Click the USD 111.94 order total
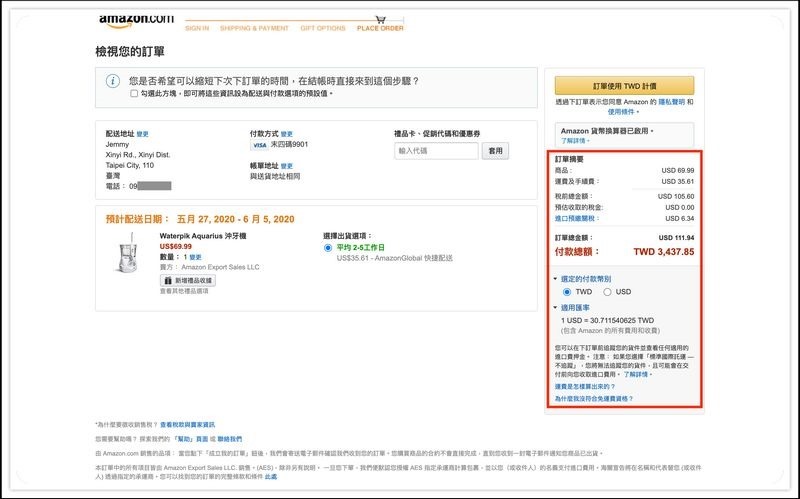 click(676, 238)
